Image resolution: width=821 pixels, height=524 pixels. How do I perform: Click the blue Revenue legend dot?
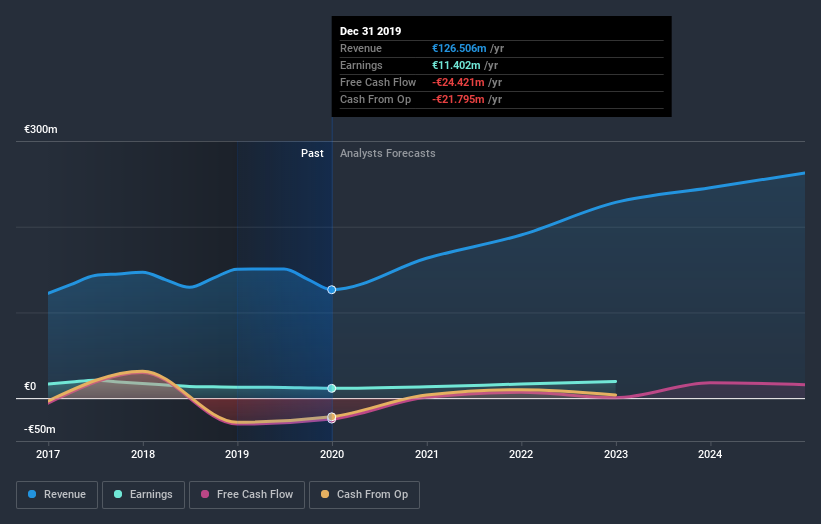tap(32, 494)
